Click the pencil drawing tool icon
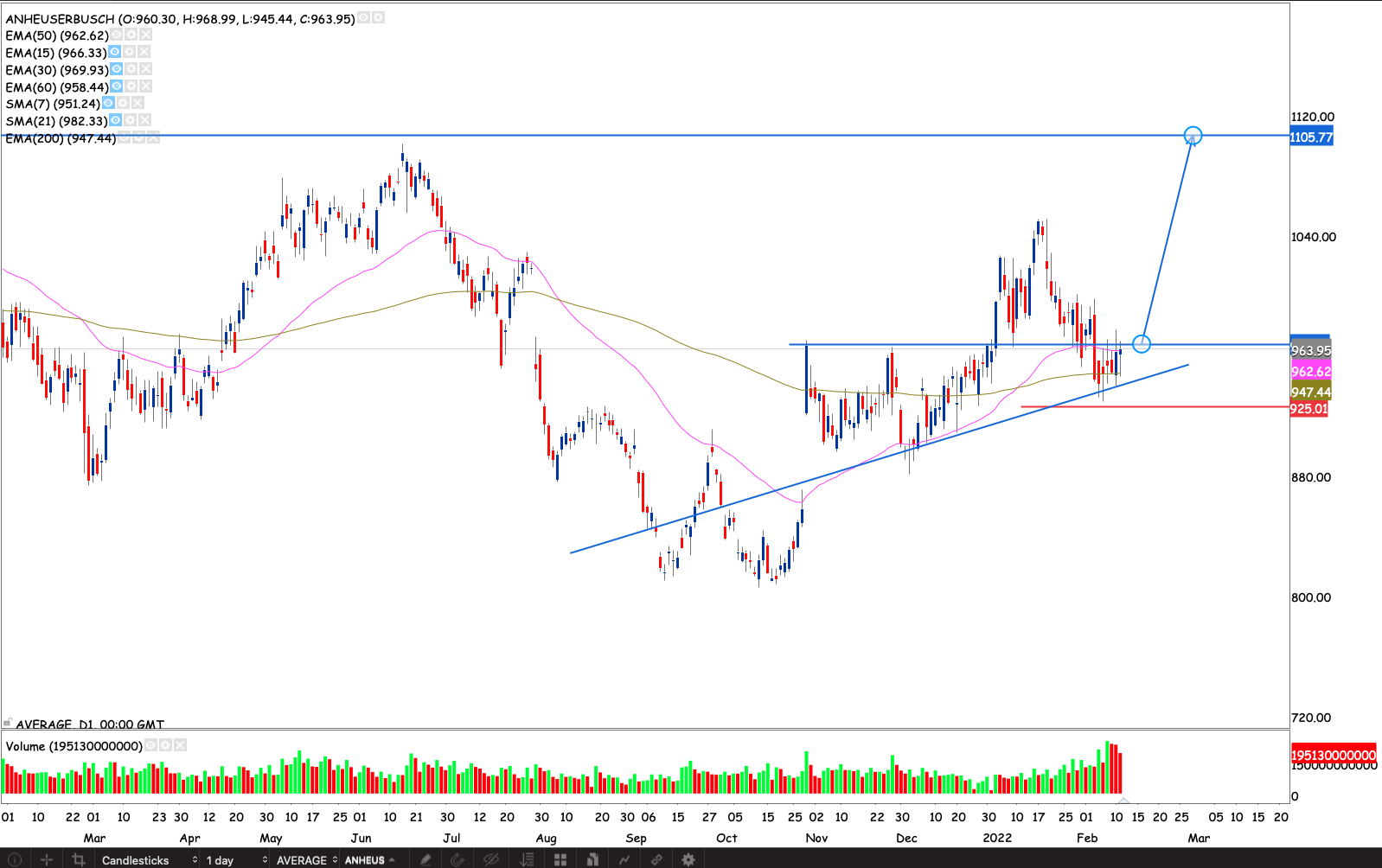Viewport: 1382px width, 868px height. (425, 859)
